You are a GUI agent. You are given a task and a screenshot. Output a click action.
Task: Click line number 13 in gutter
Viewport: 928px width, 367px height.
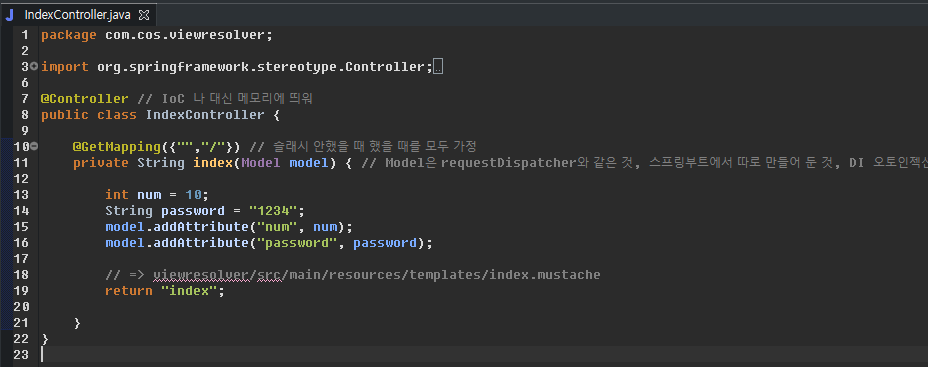(x=20, y=195)
